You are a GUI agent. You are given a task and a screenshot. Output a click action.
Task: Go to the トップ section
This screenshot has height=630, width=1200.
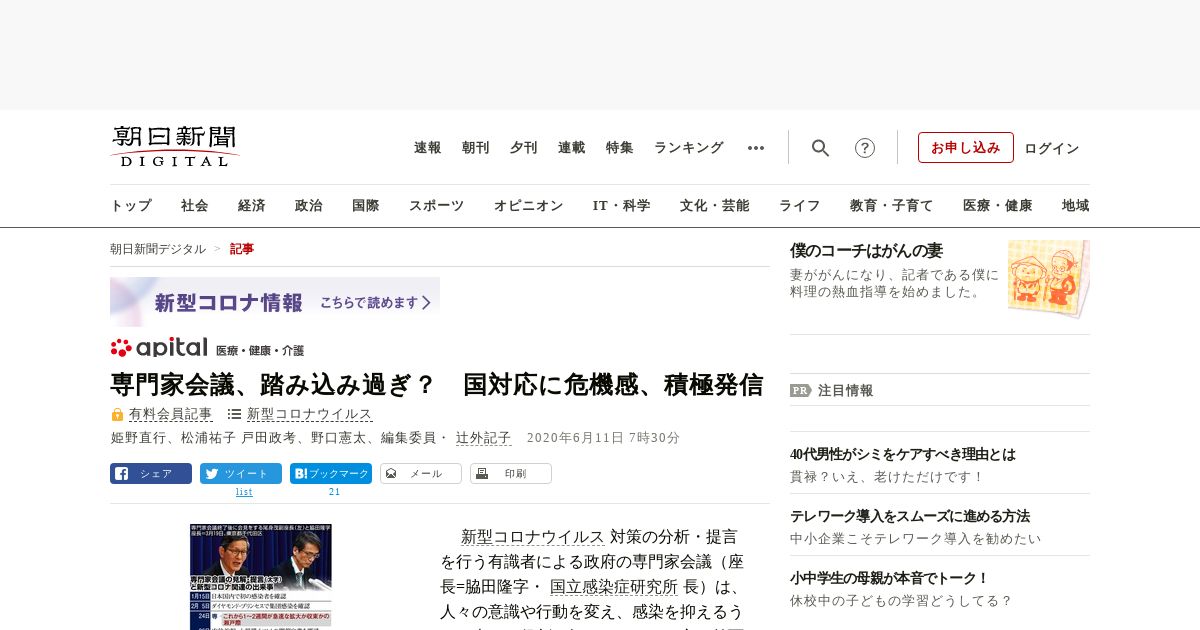point(131,205)
